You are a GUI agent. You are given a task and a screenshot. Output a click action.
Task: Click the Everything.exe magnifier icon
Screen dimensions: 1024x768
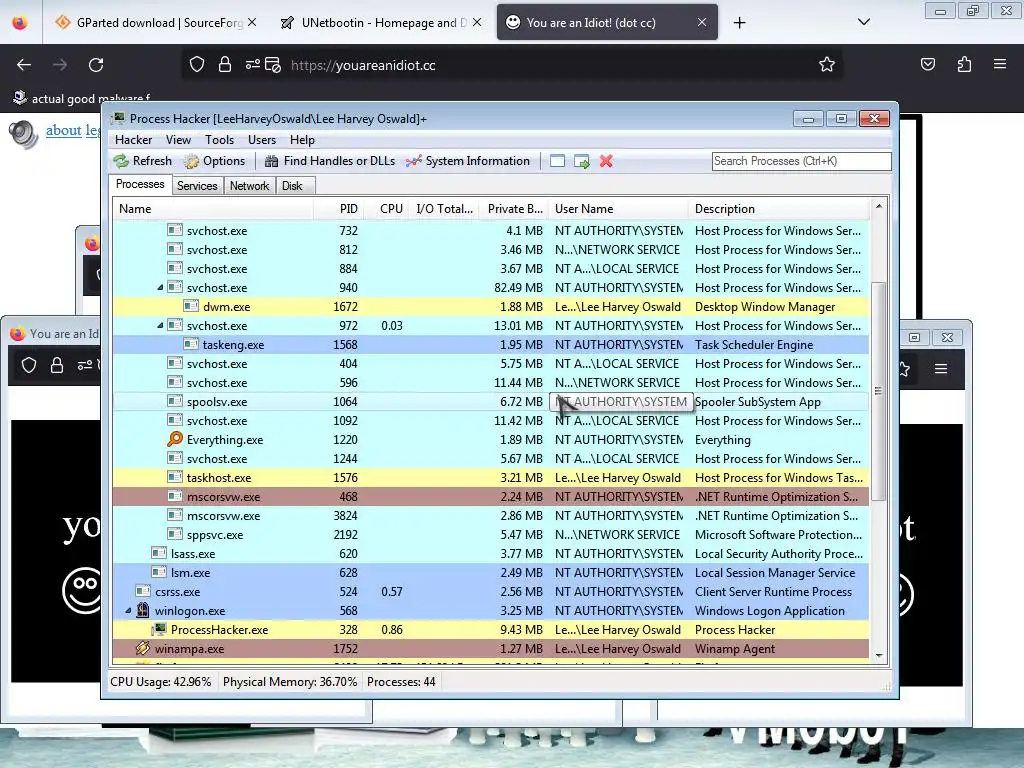(x=174, y=440)
